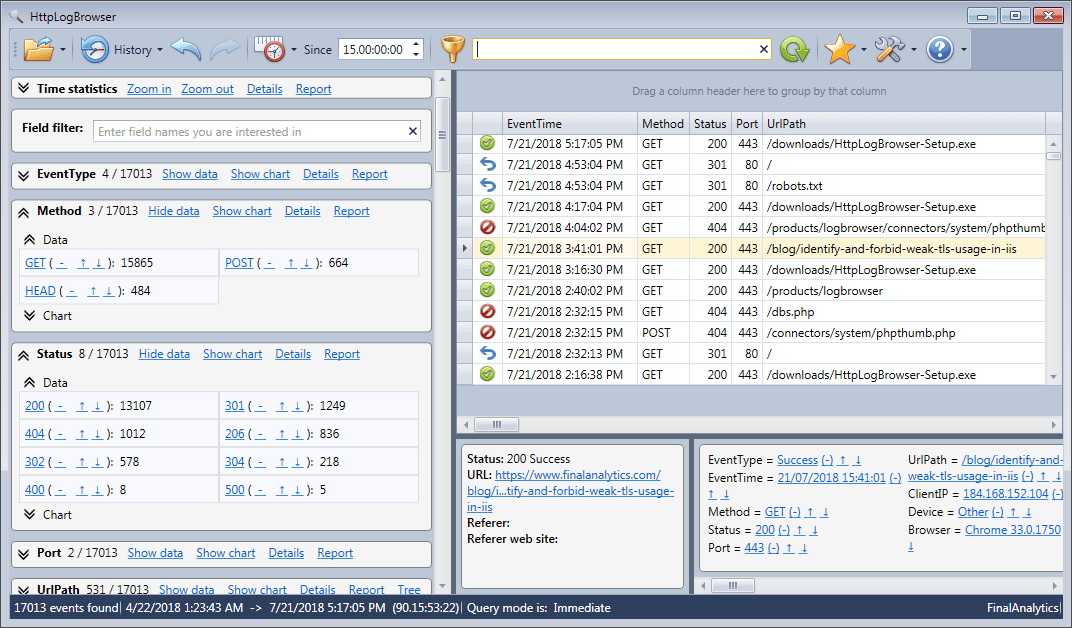Collapse the Method panel
The image size is (1072, 628).
click(23, 211)
